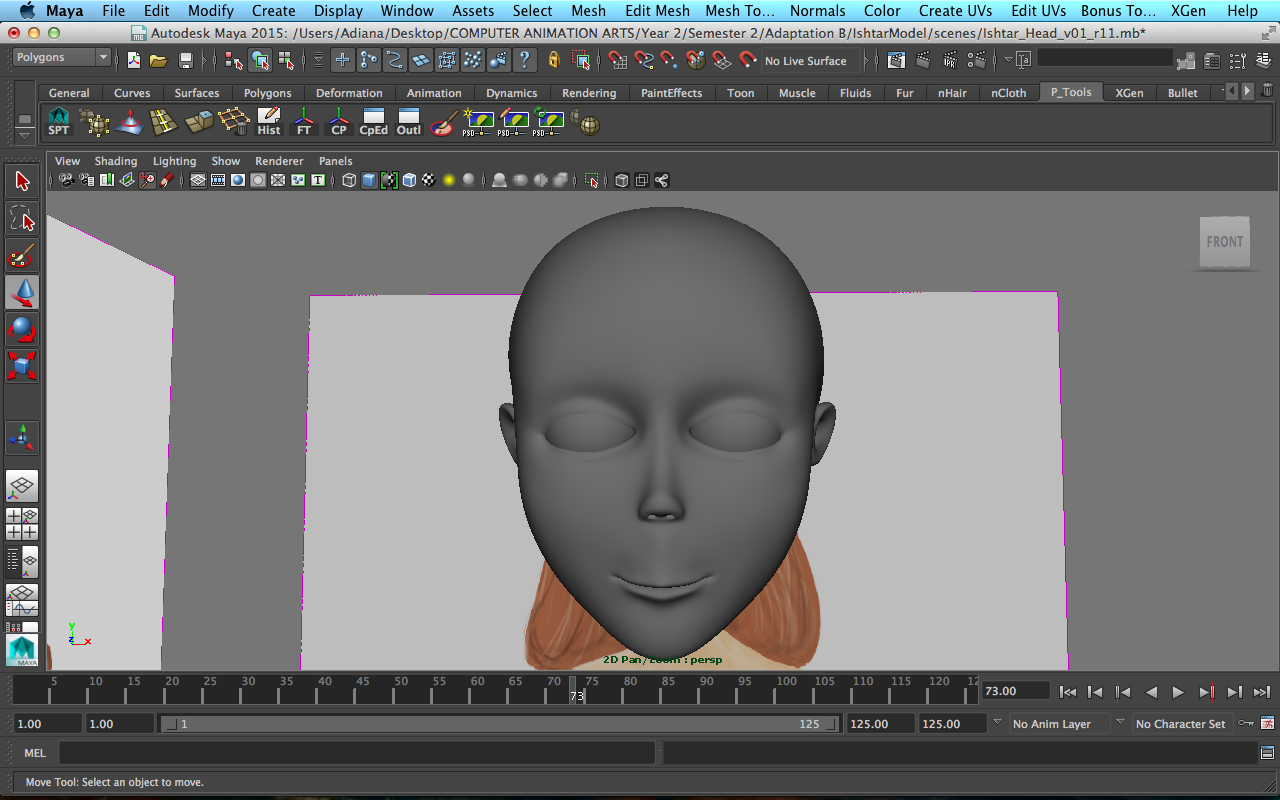Activate the Lasso select tool

point(22,218)
